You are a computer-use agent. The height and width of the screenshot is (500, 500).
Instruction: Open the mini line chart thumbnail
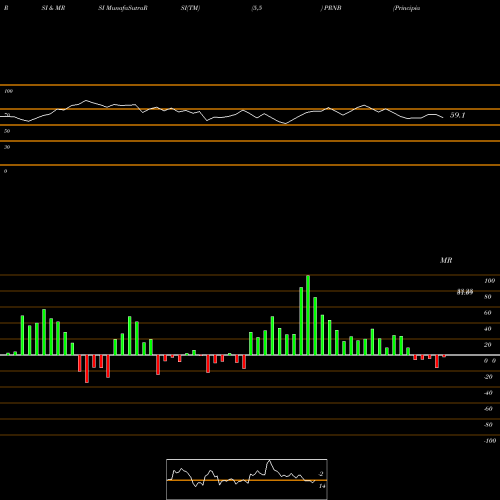coord(247,479)
